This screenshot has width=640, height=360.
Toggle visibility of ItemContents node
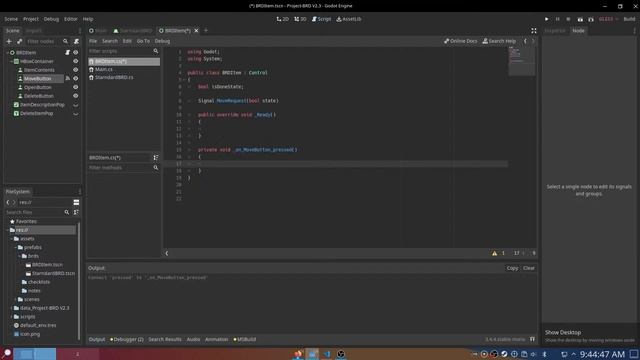pyautogui.click(x=76, y=70)
